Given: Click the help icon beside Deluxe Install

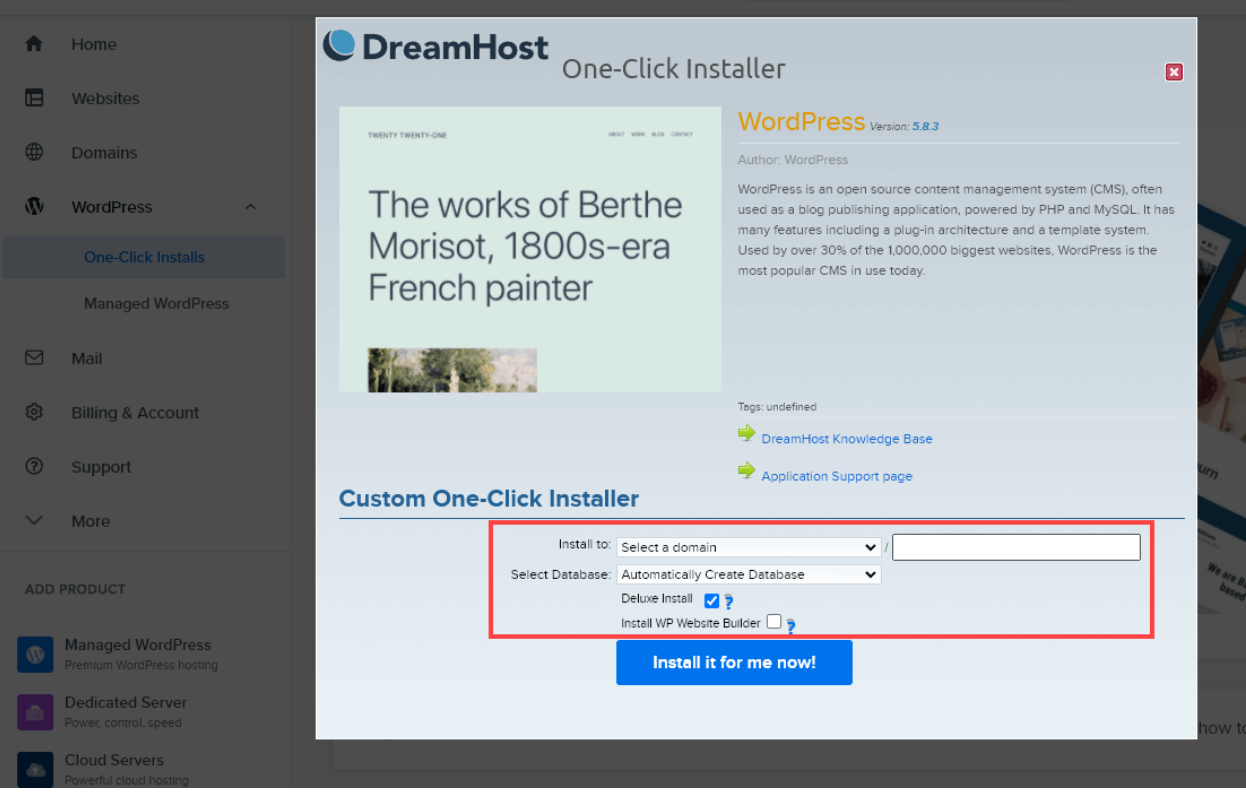Looking at the screenshot, I should pos(728,601).
